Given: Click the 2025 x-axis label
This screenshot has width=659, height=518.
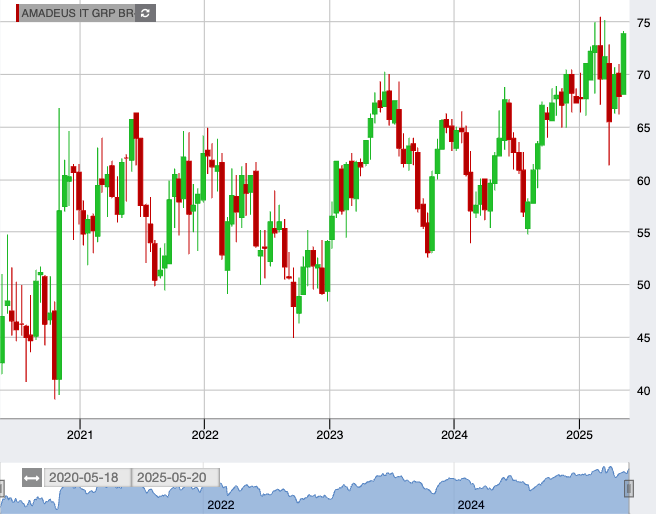Looking at the screenshot, I should (x=579, y=434).
